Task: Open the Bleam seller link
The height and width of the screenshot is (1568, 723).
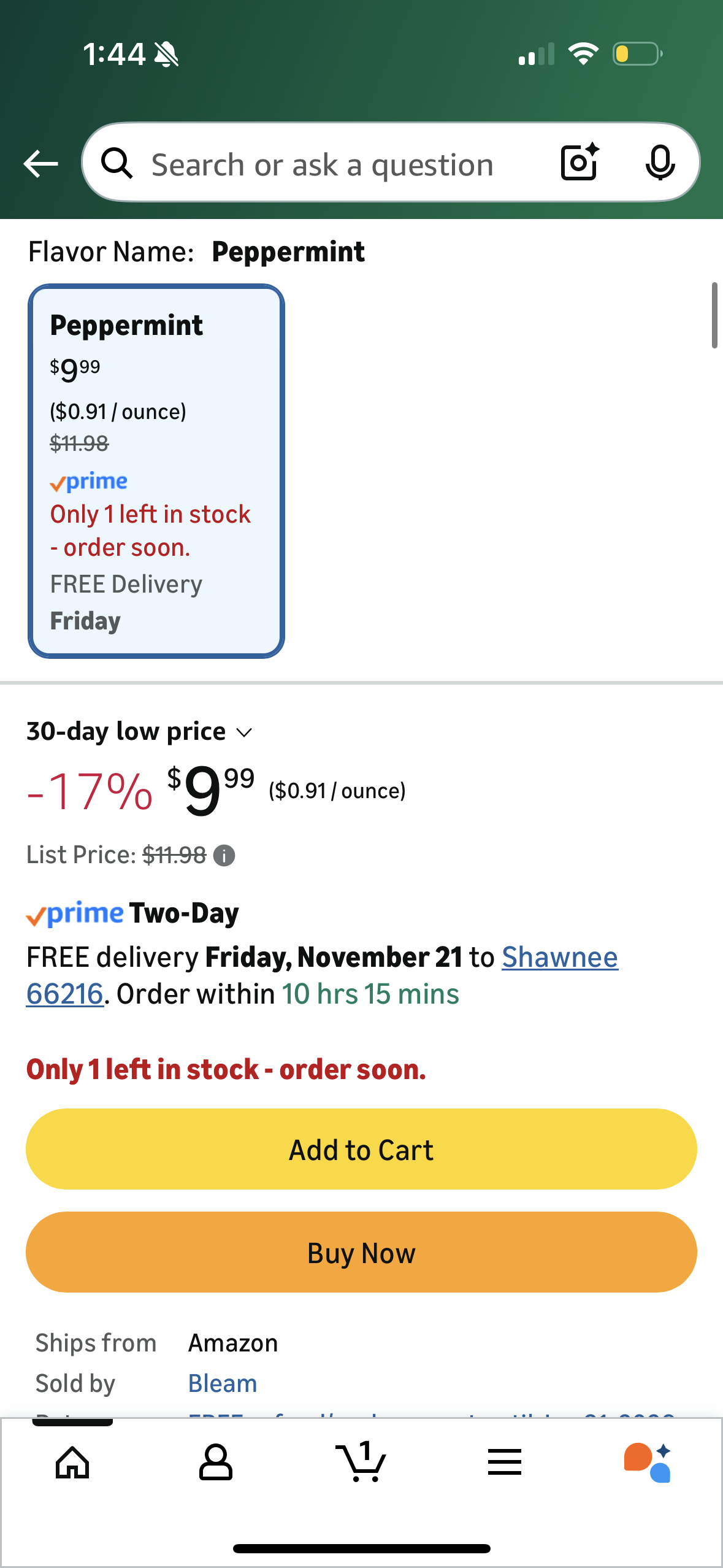Action: [x=223, y=1383]
